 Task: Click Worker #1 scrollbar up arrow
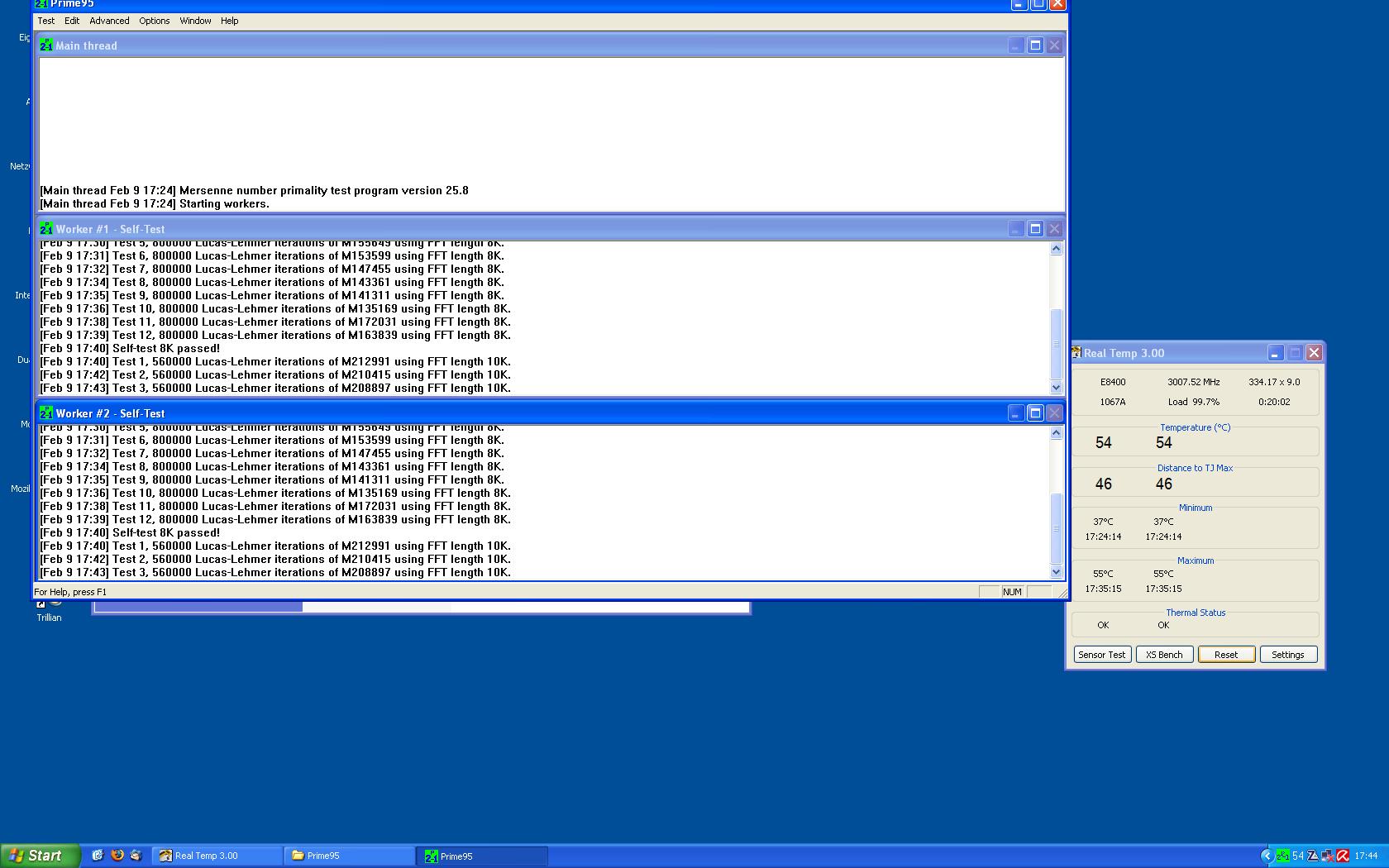[x=1056, y=249]
